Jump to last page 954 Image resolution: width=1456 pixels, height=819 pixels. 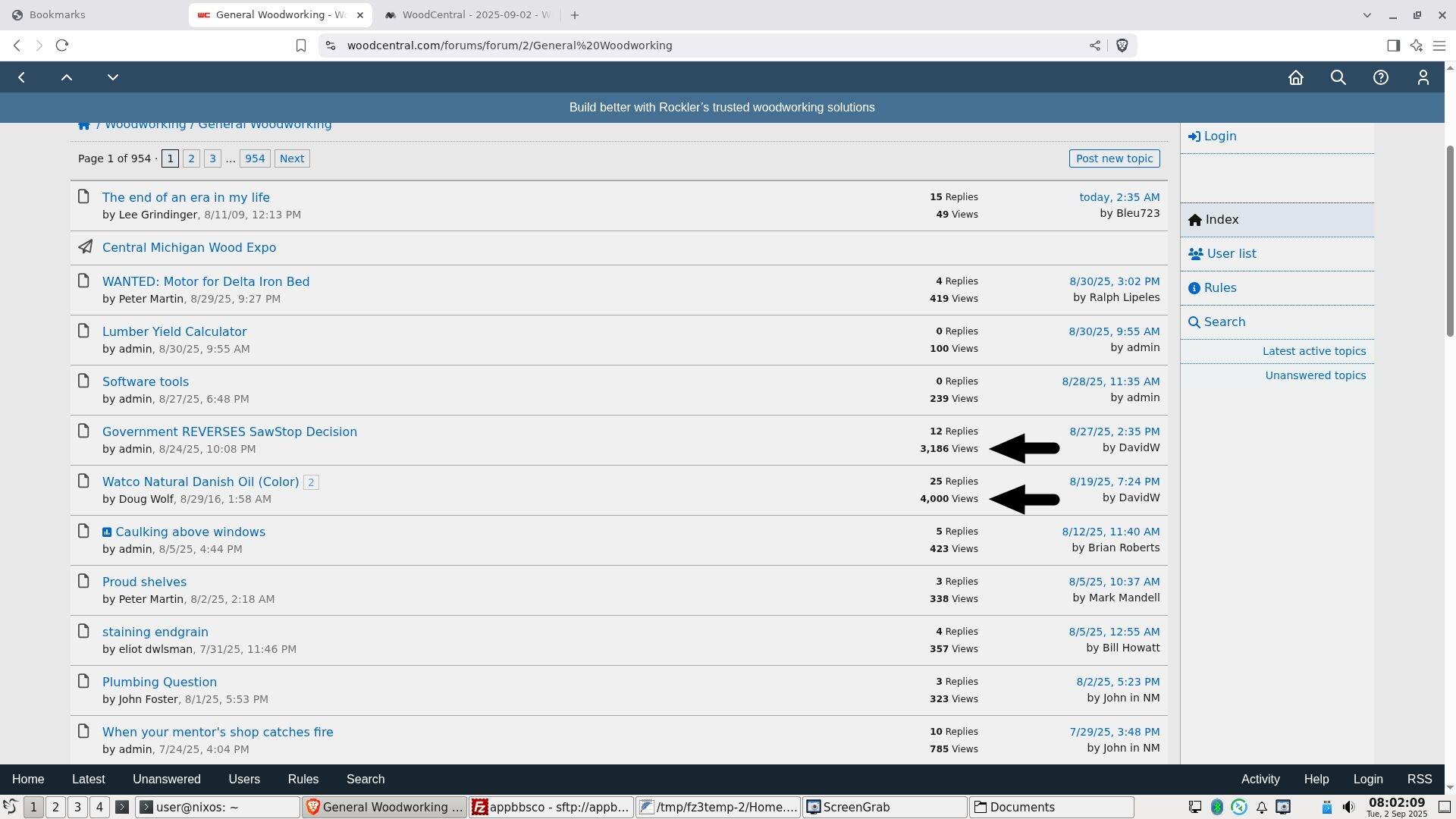pyautogui.click(x=255, y=158)
